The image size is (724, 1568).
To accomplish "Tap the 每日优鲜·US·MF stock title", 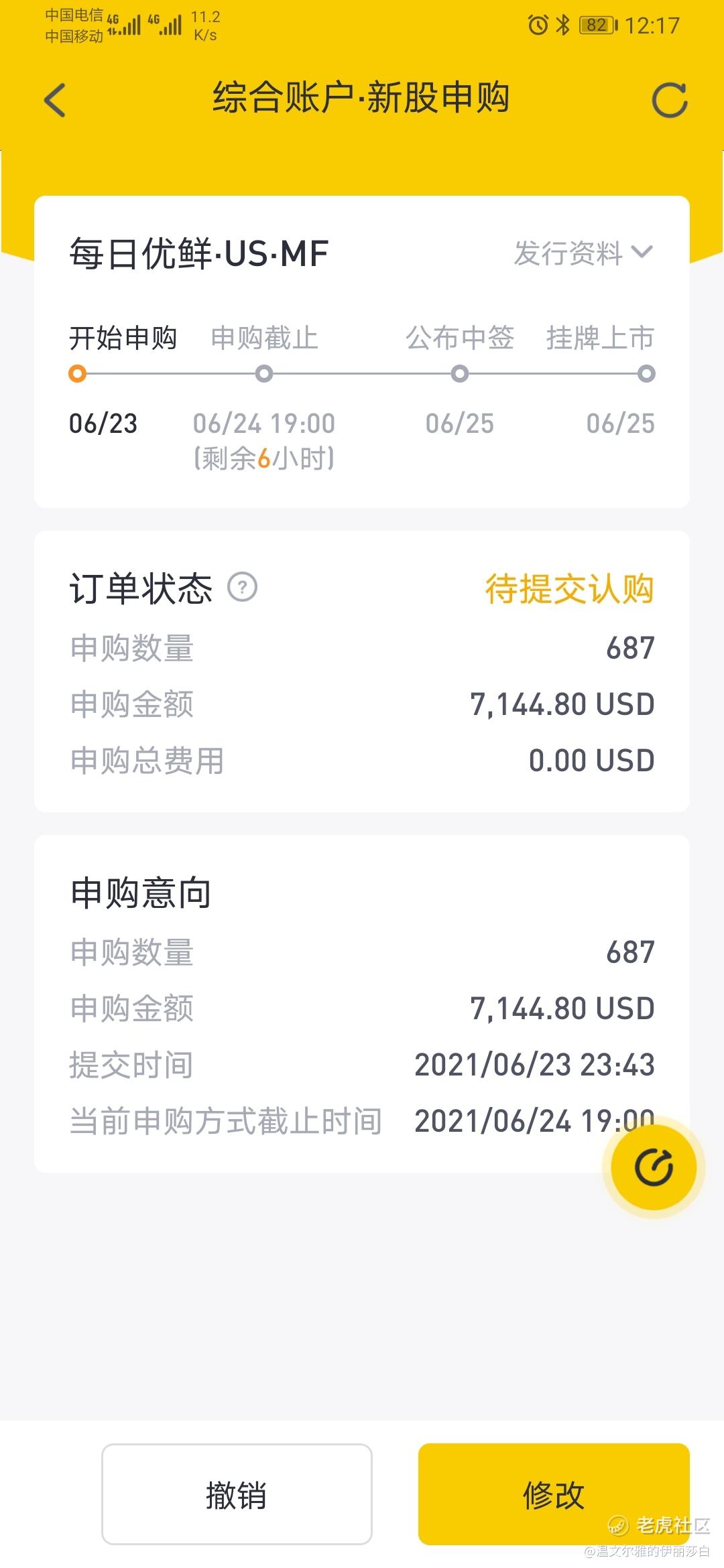I will click(x=199, y=254).
